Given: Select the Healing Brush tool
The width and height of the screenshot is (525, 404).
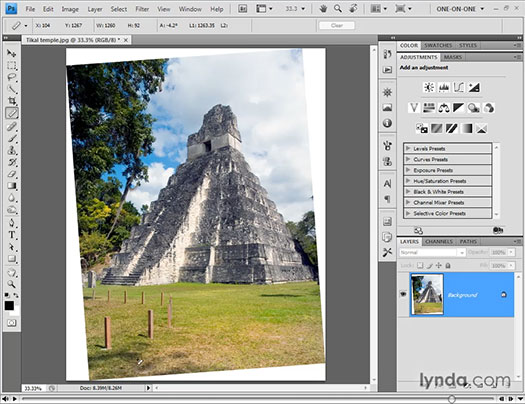Looking at the screenshot, I should point(12,127).
